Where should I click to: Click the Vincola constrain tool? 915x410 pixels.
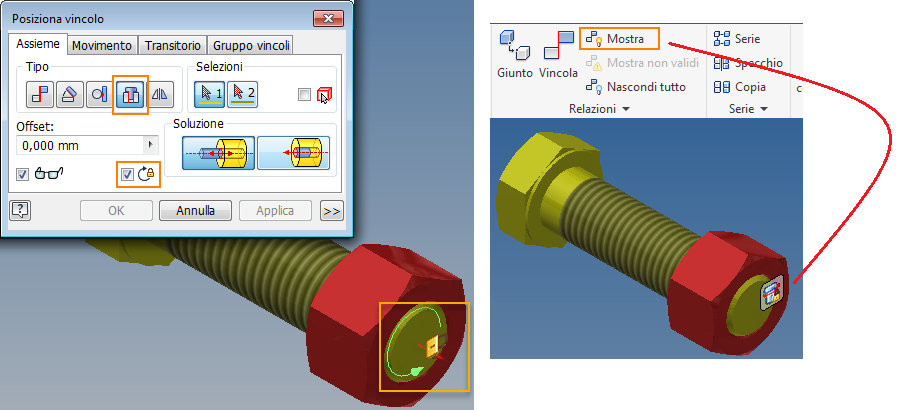558,54
